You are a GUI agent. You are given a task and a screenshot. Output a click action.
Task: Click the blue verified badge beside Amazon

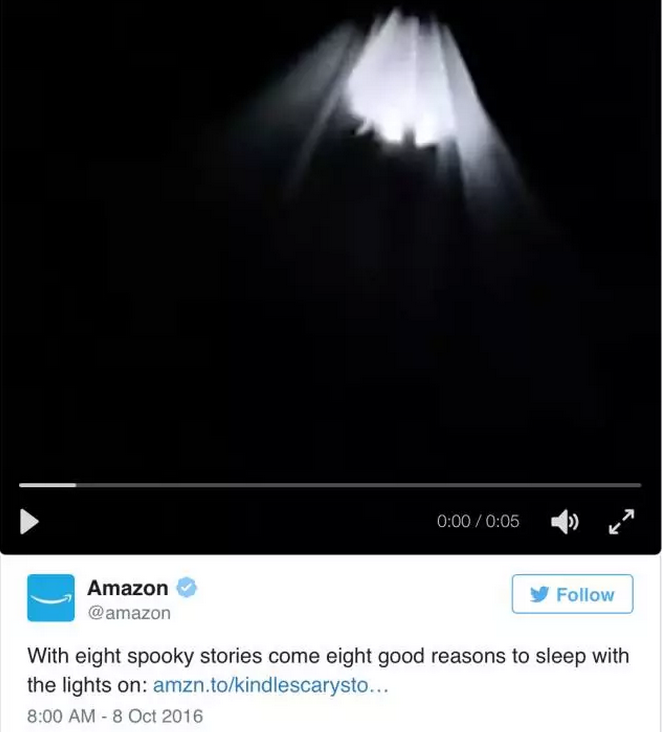point(186,587)
